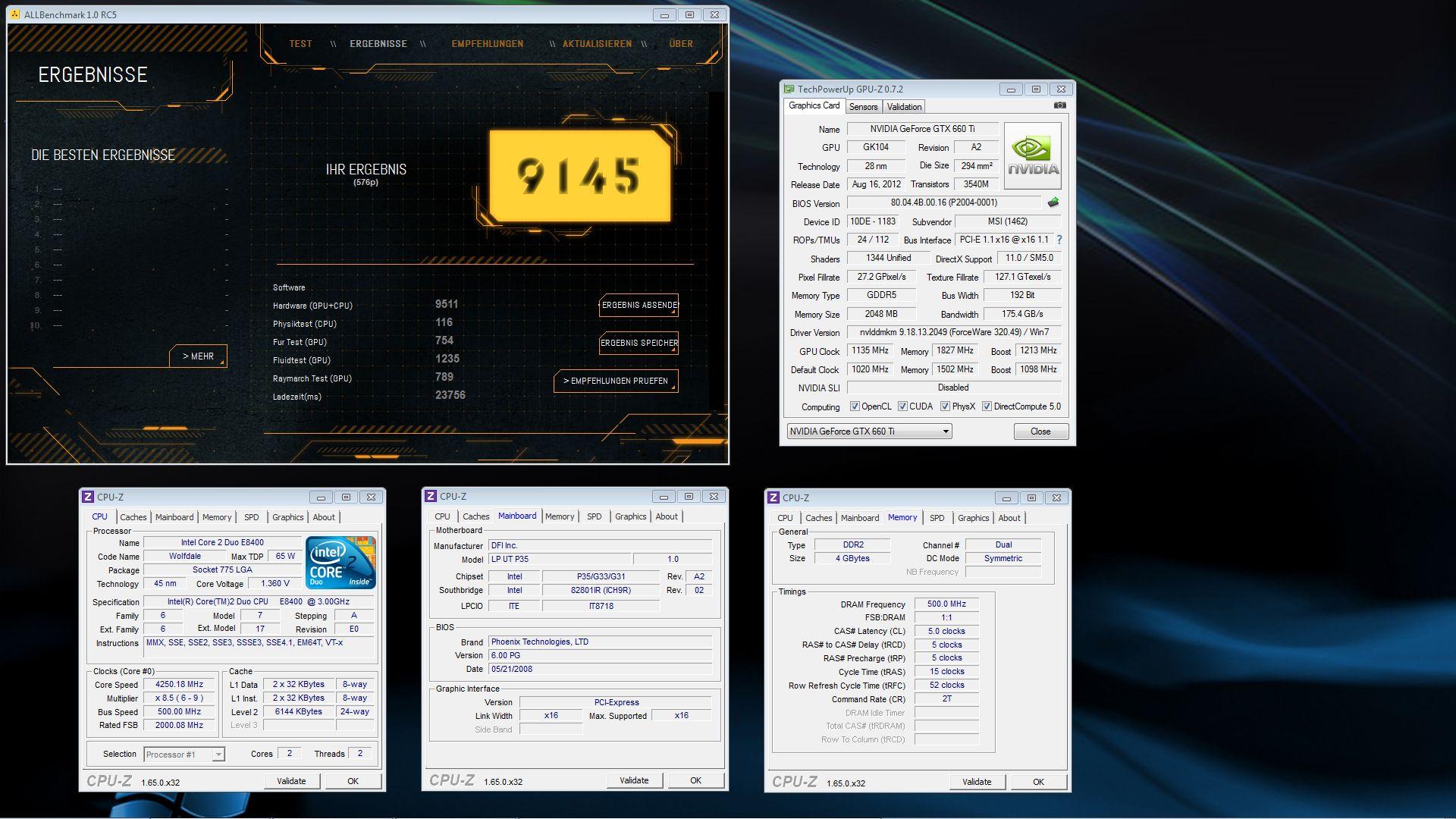This screenshot has width=1456, height=819.
Task: Toggle the CUDA checkbox in GPU-Z
Action: pyautogui.click(x=902, y=406)
